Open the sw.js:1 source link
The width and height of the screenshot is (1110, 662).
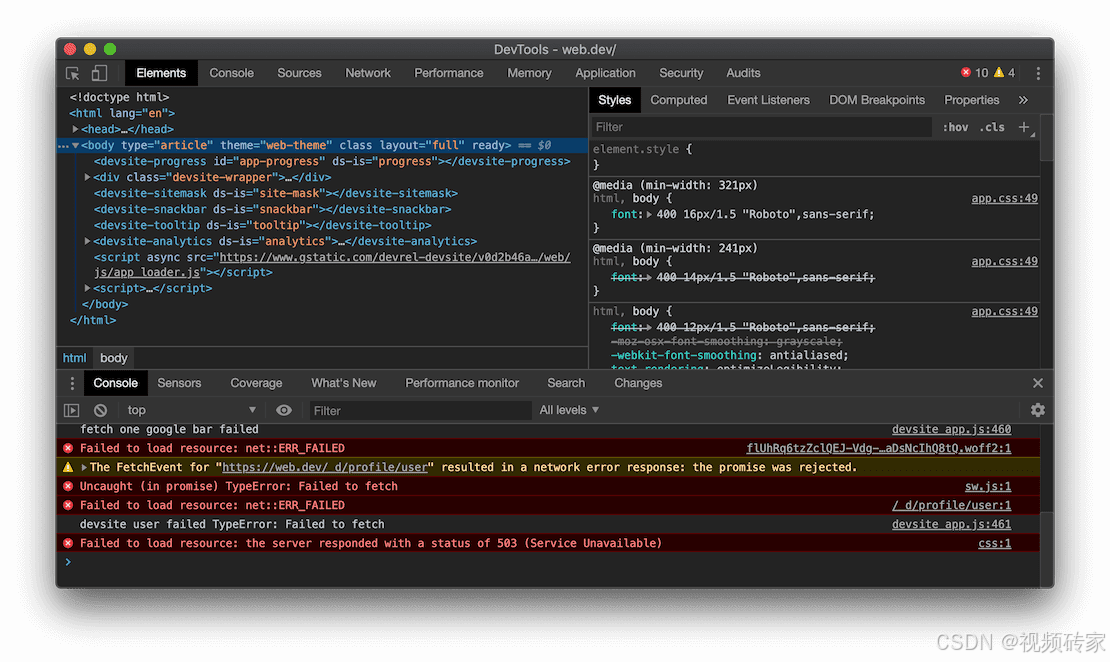pyautogui.click(x=988, y=486)
